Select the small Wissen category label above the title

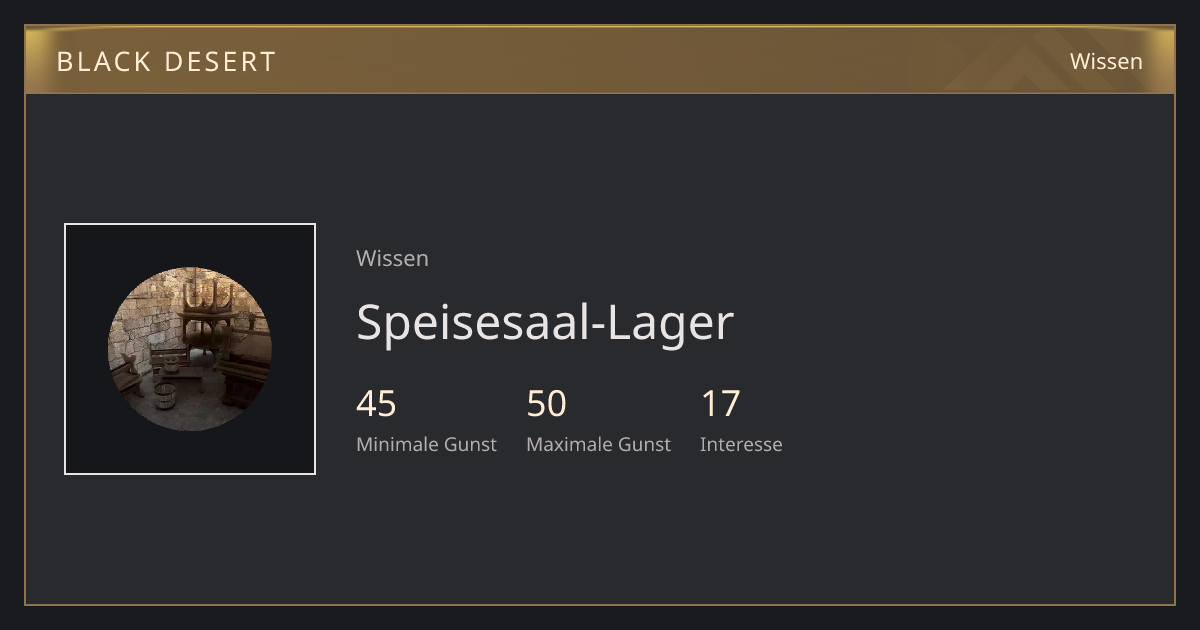(x=392, y=258)
